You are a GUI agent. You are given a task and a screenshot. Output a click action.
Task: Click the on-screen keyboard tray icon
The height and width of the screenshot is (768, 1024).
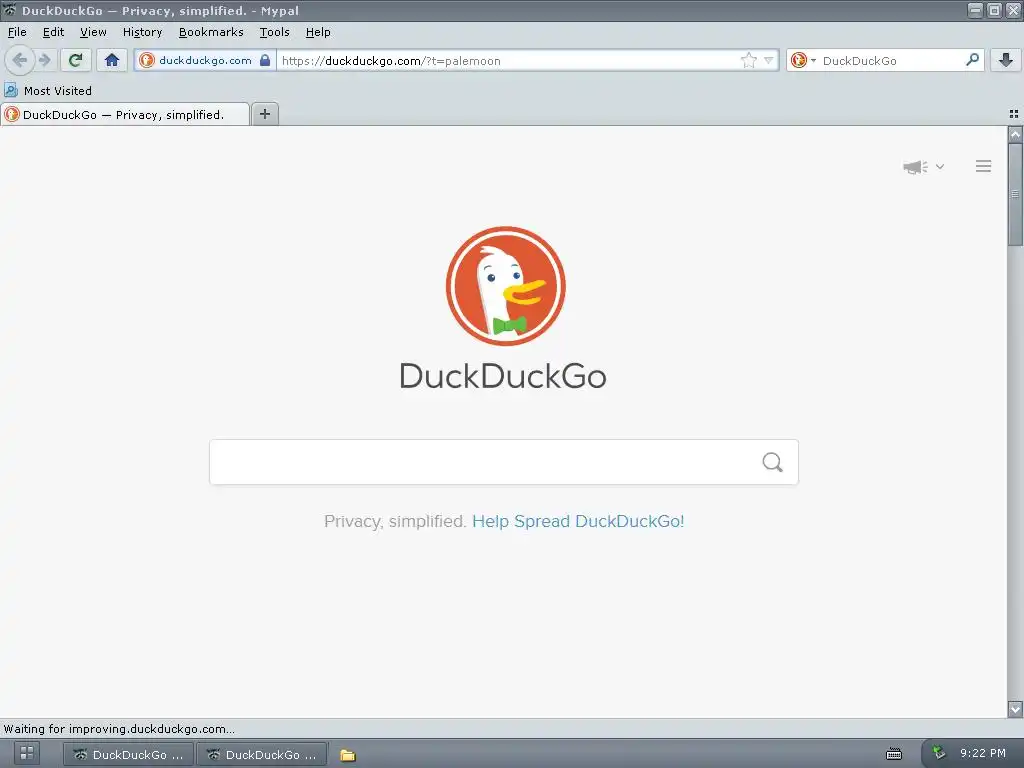click(x=894, y=754)
